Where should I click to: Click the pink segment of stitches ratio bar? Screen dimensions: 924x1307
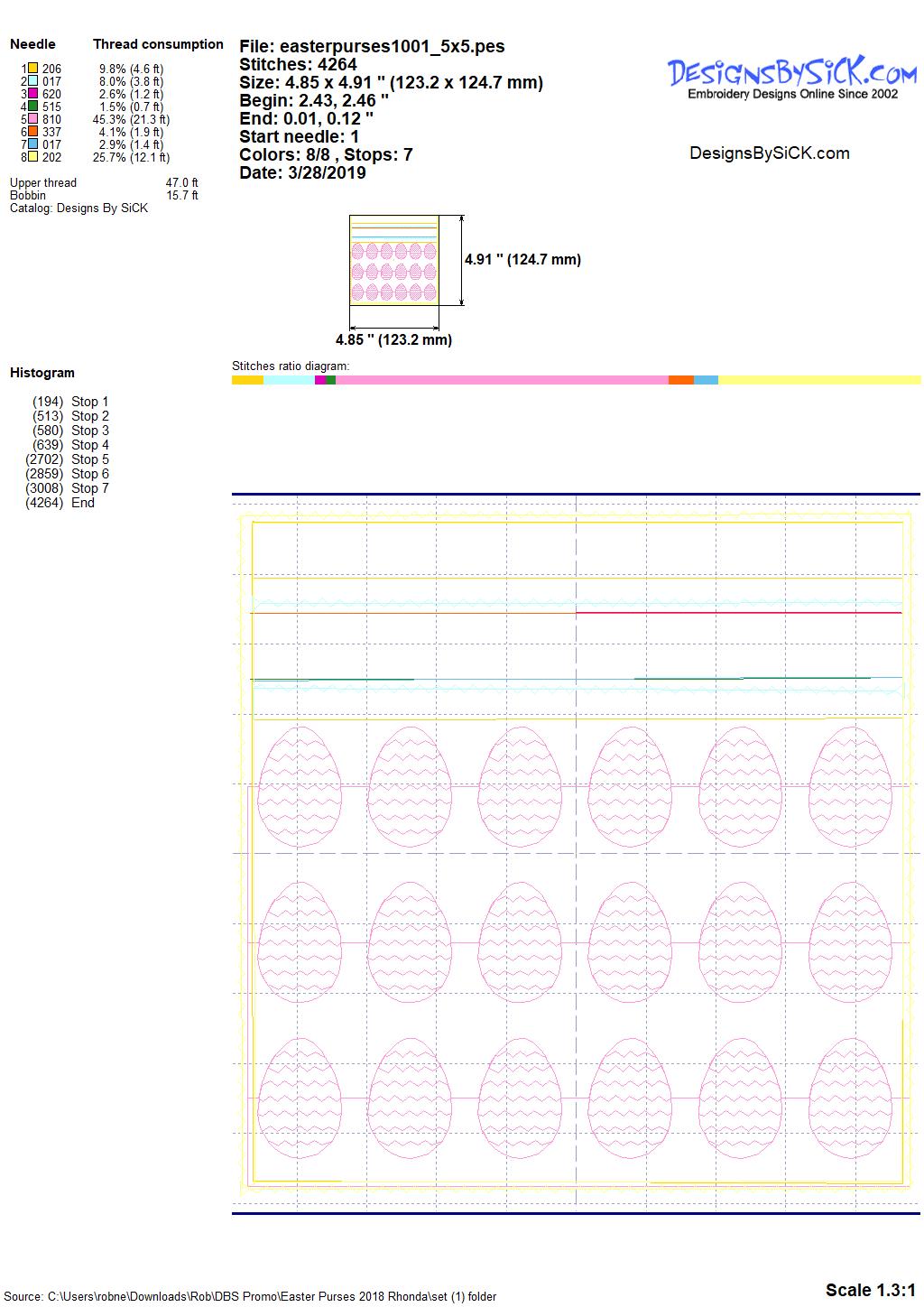click(x=501, y=380)
